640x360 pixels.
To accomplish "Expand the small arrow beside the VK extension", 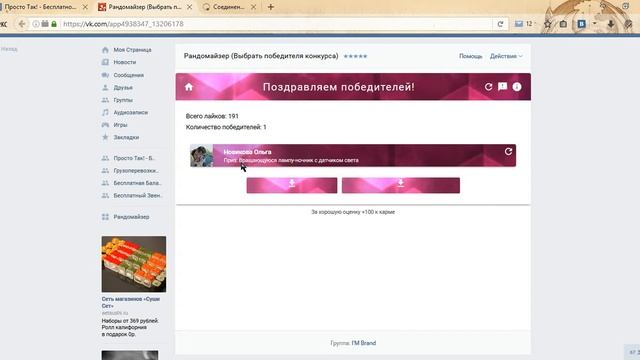I will click(594, 24).
